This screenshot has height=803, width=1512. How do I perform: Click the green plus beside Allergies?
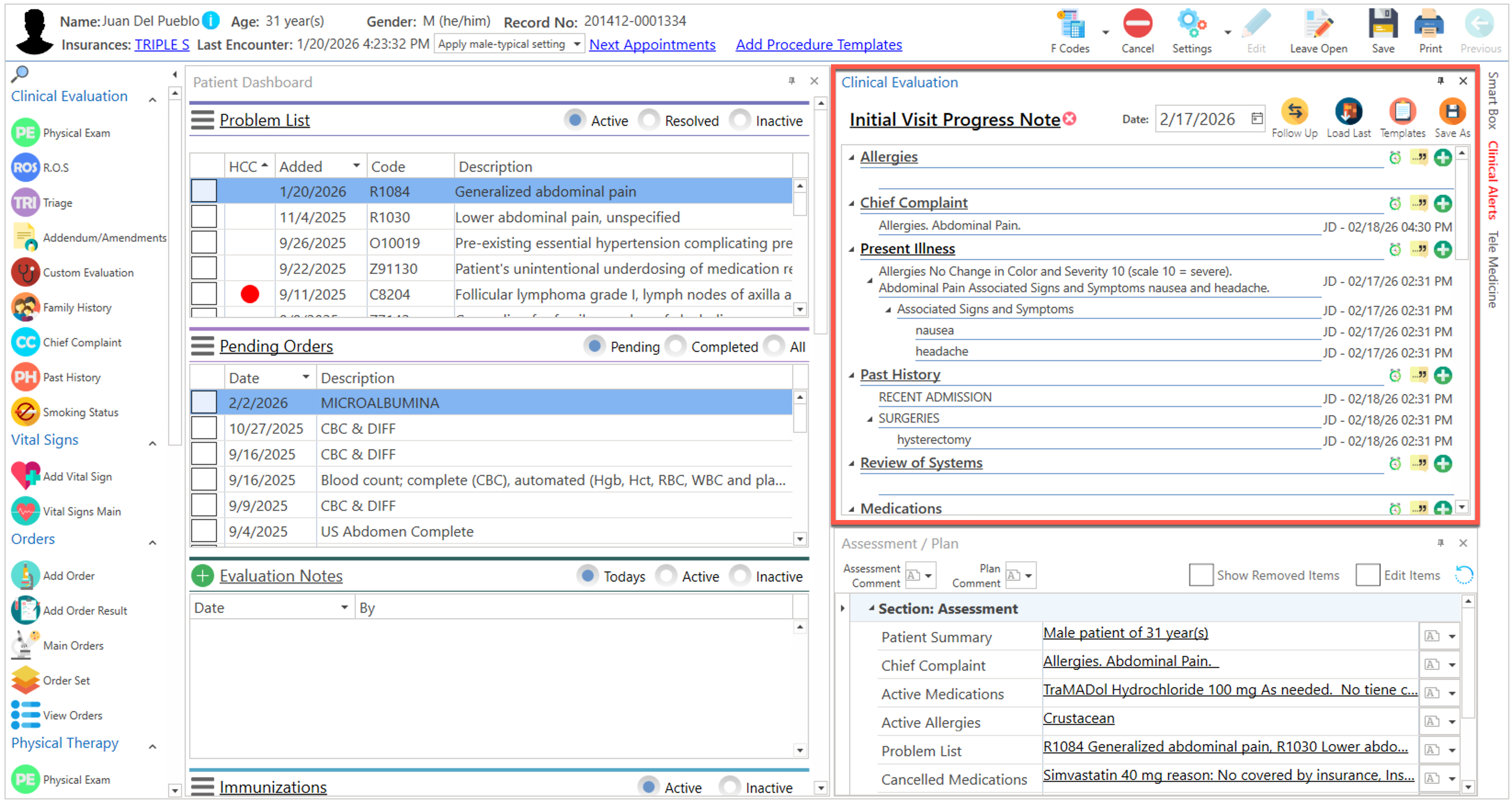coord(1442,157)
